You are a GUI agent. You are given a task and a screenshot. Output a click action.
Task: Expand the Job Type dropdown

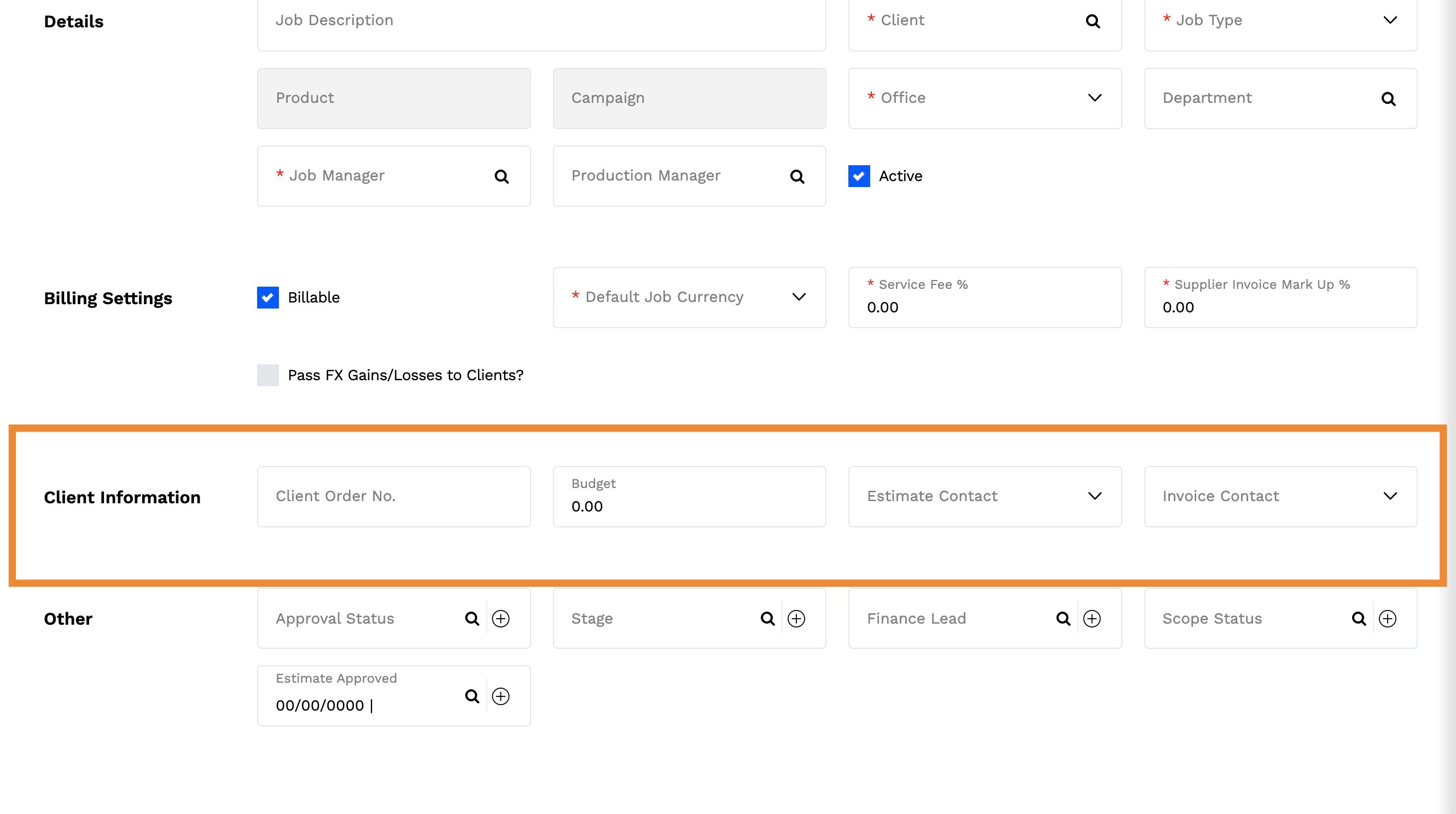1390,20
